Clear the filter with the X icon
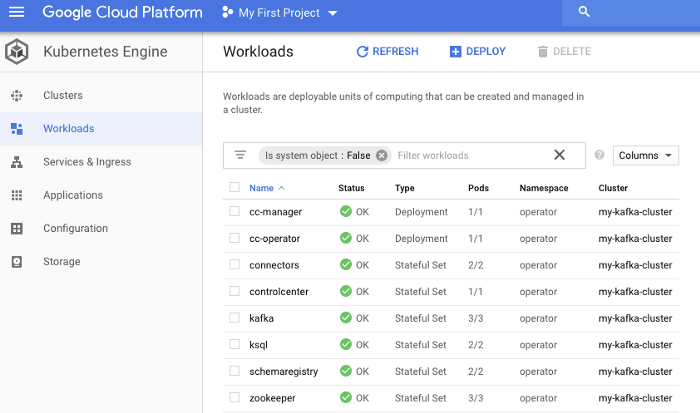This screenshot has width=700, height=413. 559,155
